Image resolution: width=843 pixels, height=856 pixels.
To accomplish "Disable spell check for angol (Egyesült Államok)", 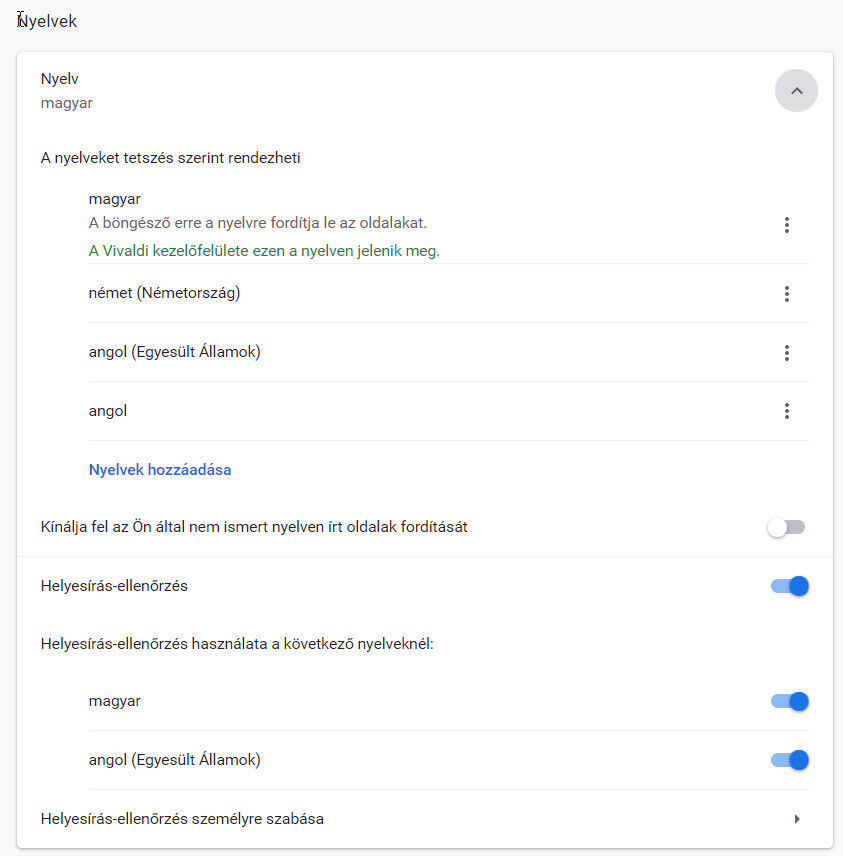I will (789, 761).
